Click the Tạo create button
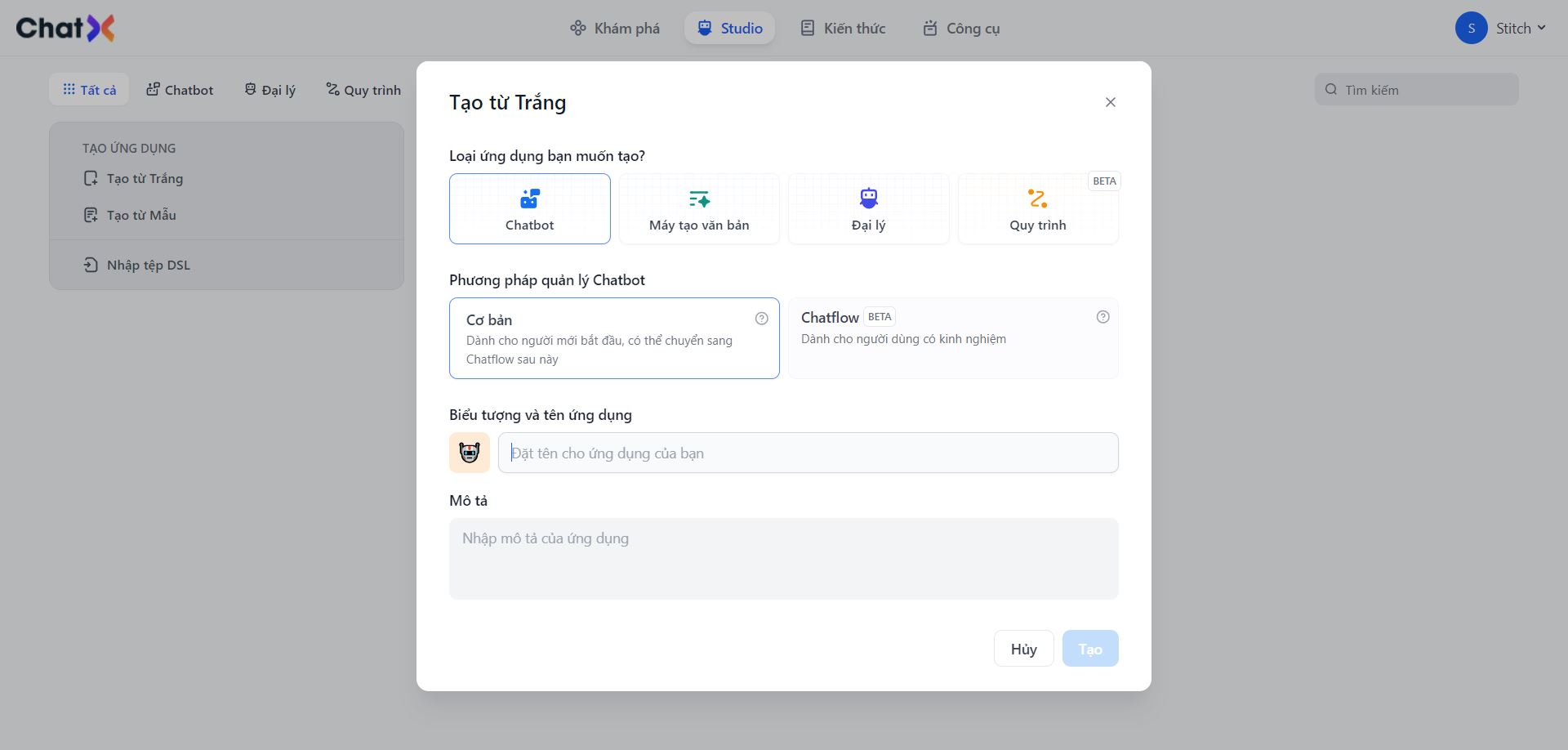Viewport: 1568px width, 750px height. tap(1090, 649)
